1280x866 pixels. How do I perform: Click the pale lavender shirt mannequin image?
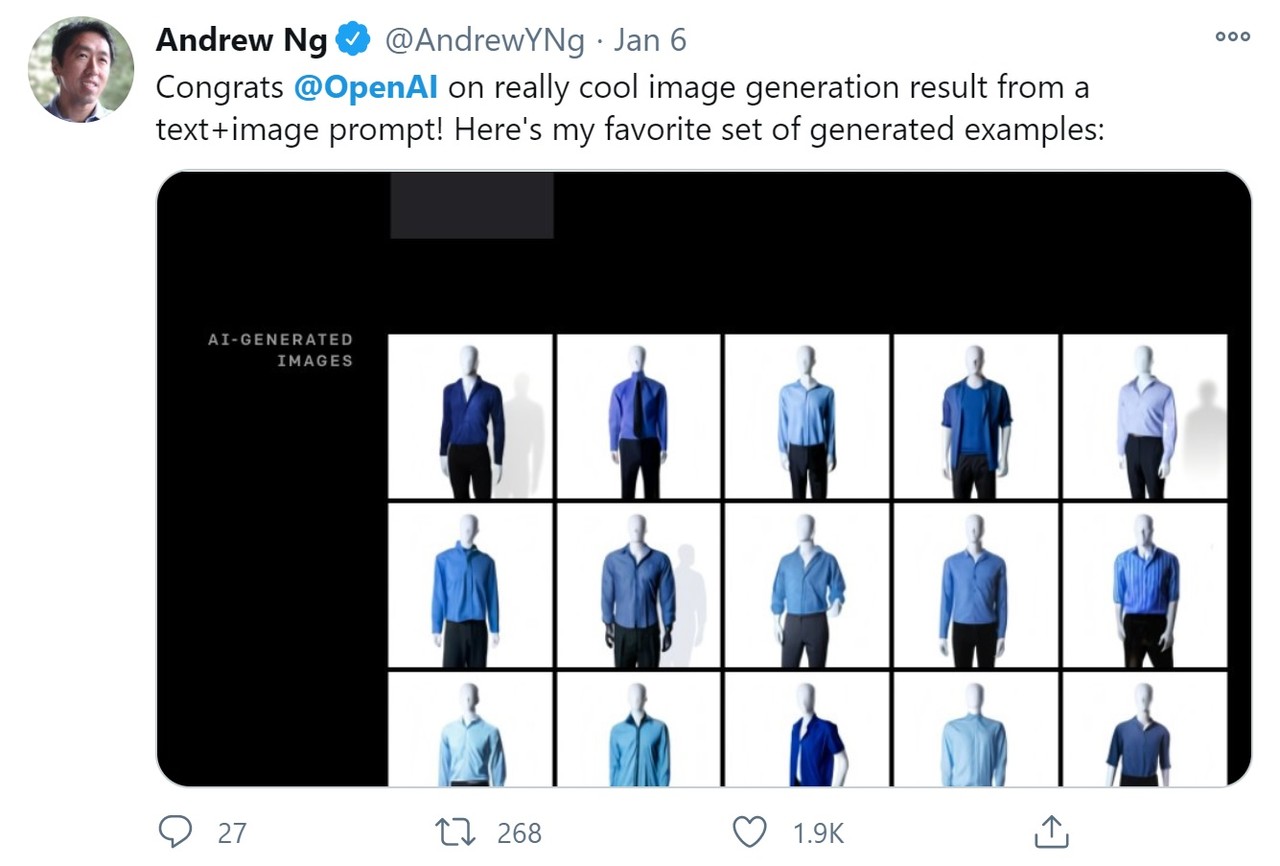[x=1144, y=417]
